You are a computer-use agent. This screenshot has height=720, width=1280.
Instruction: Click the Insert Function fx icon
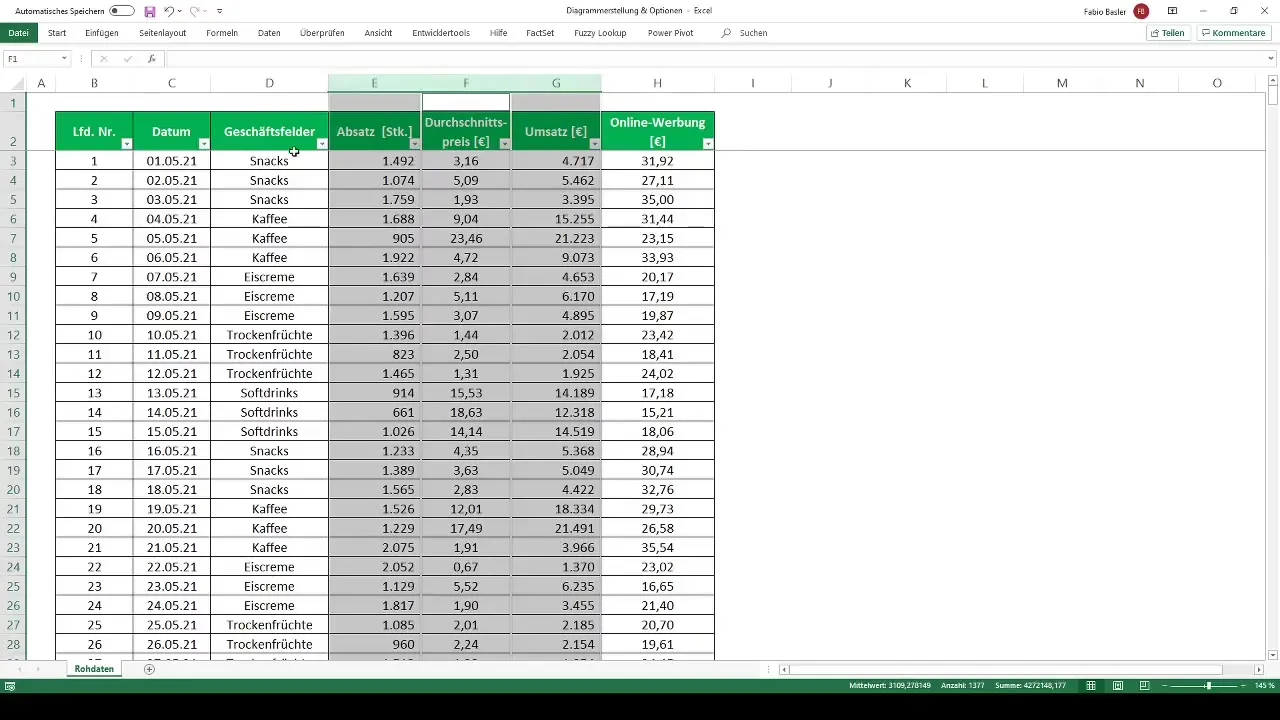point(151,59)
